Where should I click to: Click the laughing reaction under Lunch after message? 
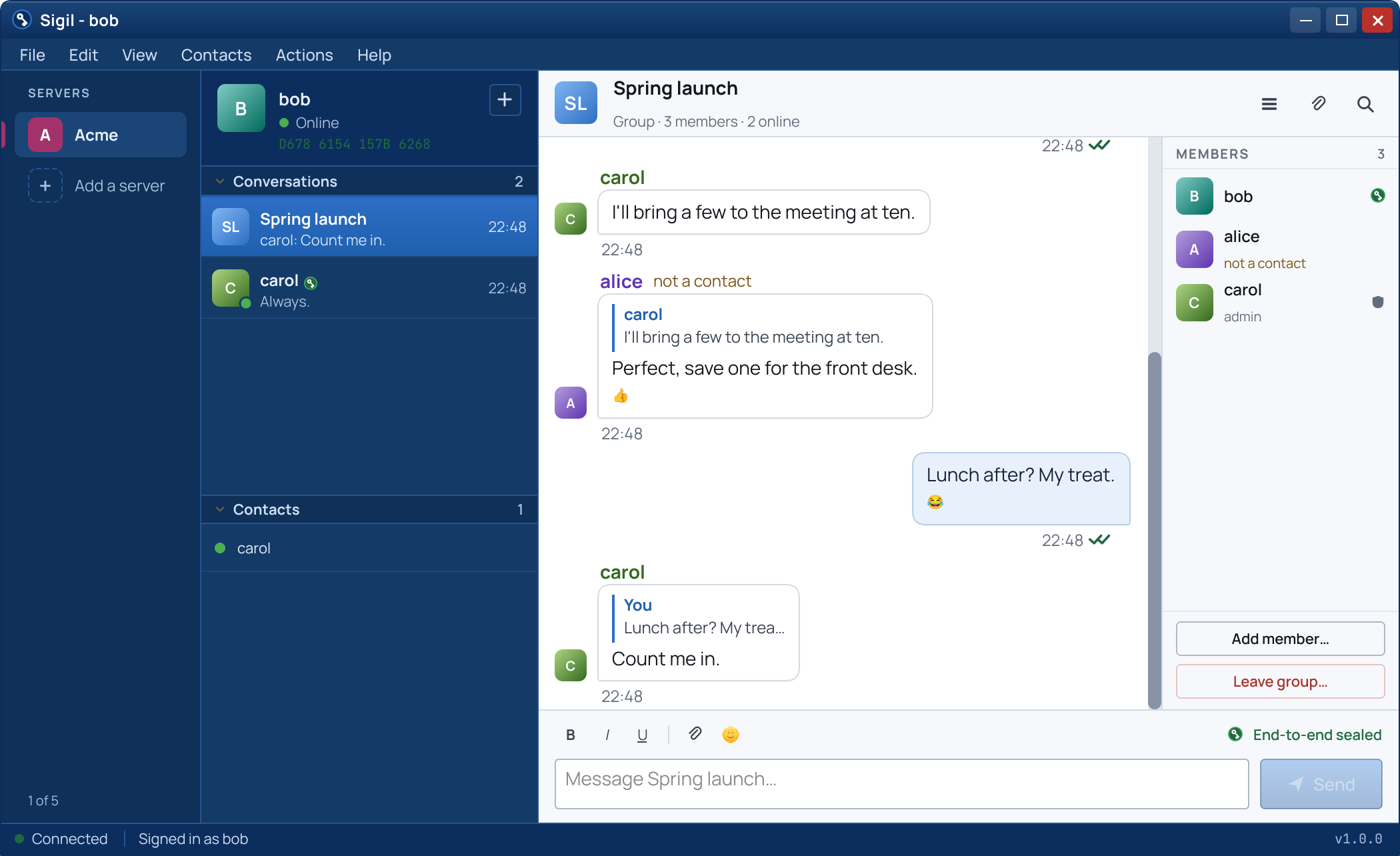tap(935, 502)
